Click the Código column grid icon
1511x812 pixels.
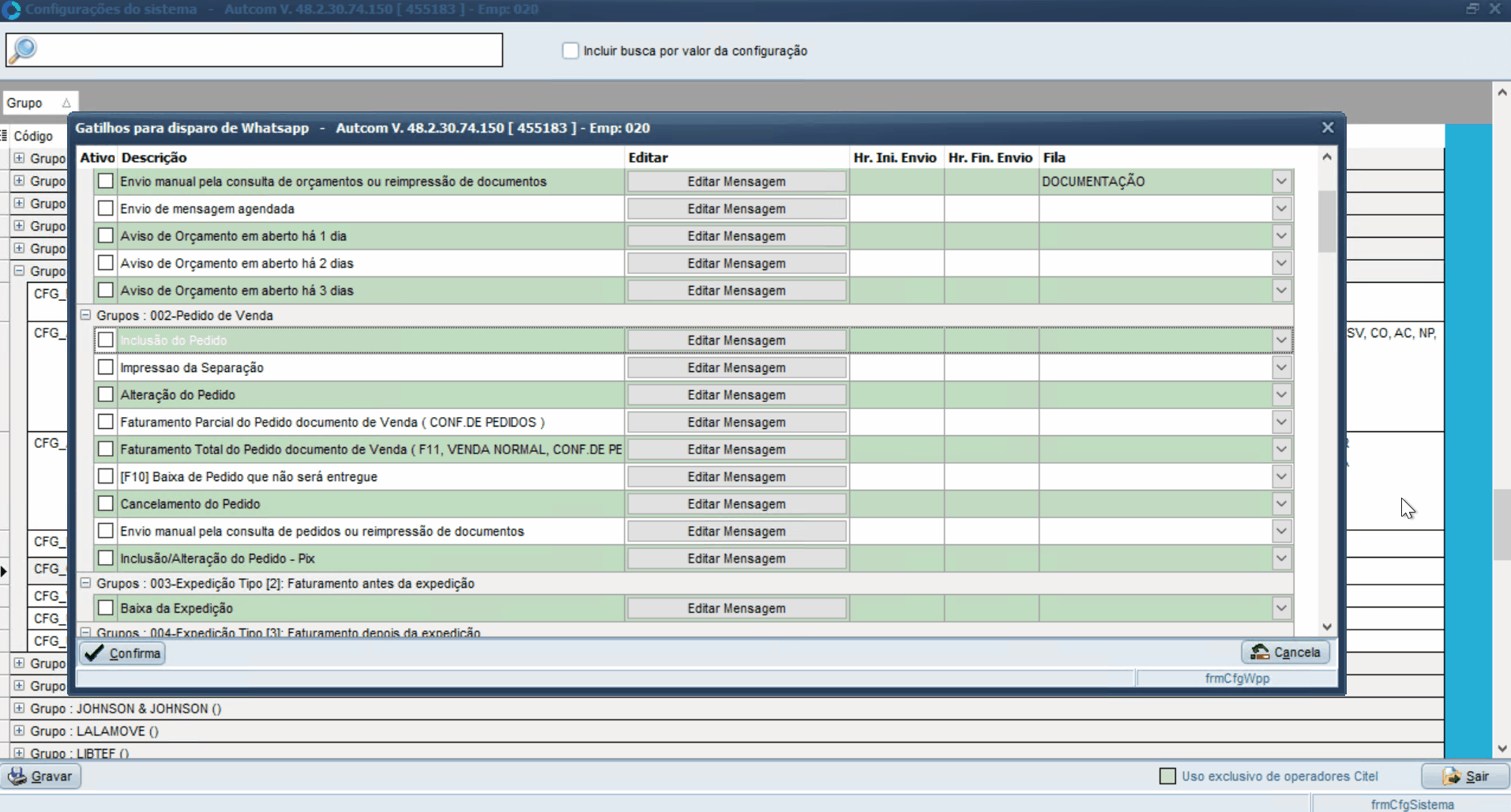click(5, 136)
